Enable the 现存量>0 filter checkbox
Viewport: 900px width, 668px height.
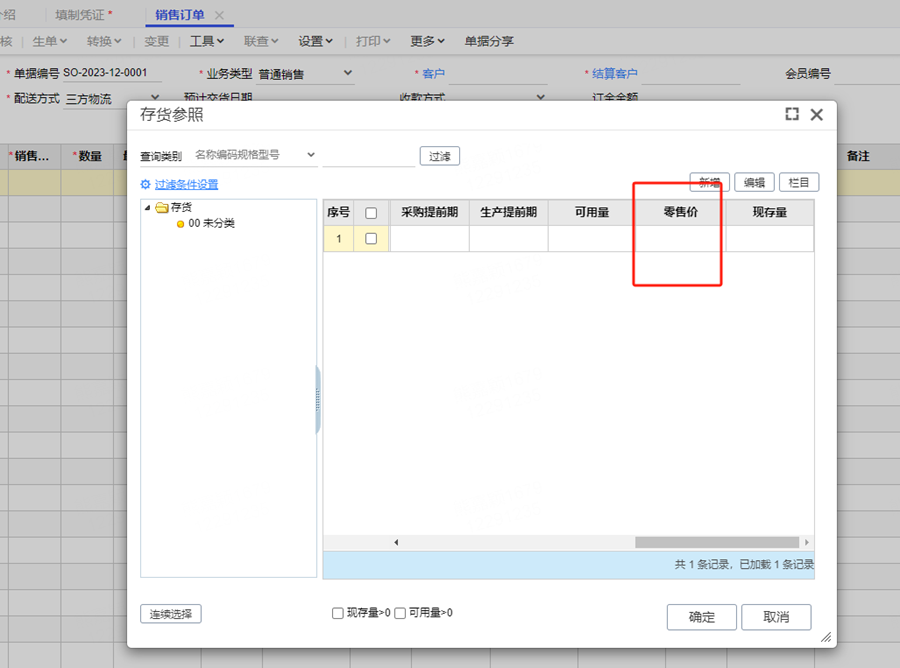tap(338, 613)
